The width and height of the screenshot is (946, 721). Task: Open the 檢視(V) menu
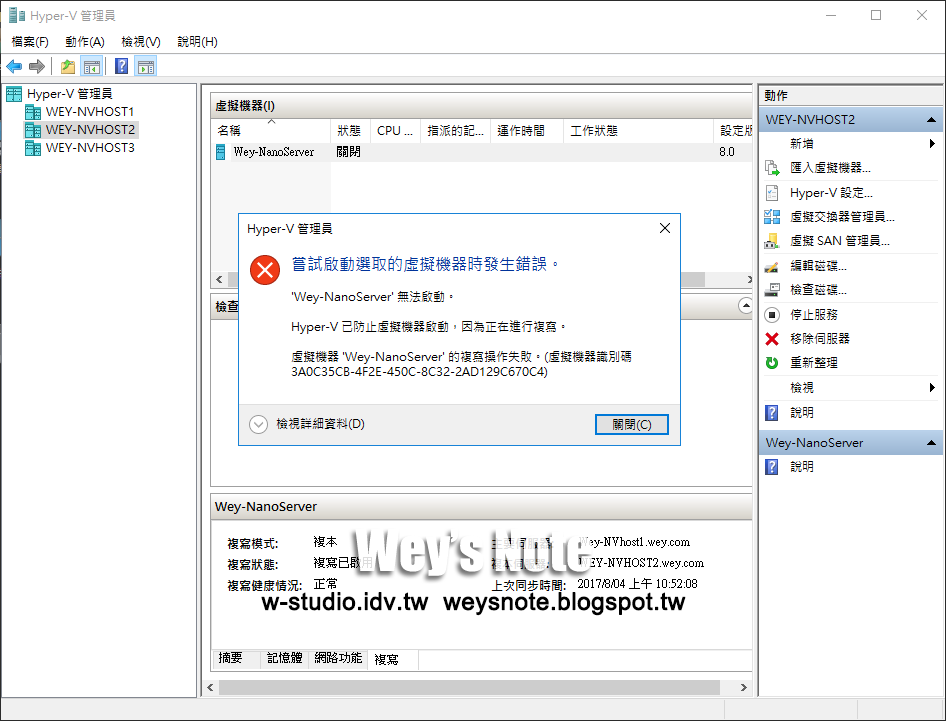click(x=141, y=42)
